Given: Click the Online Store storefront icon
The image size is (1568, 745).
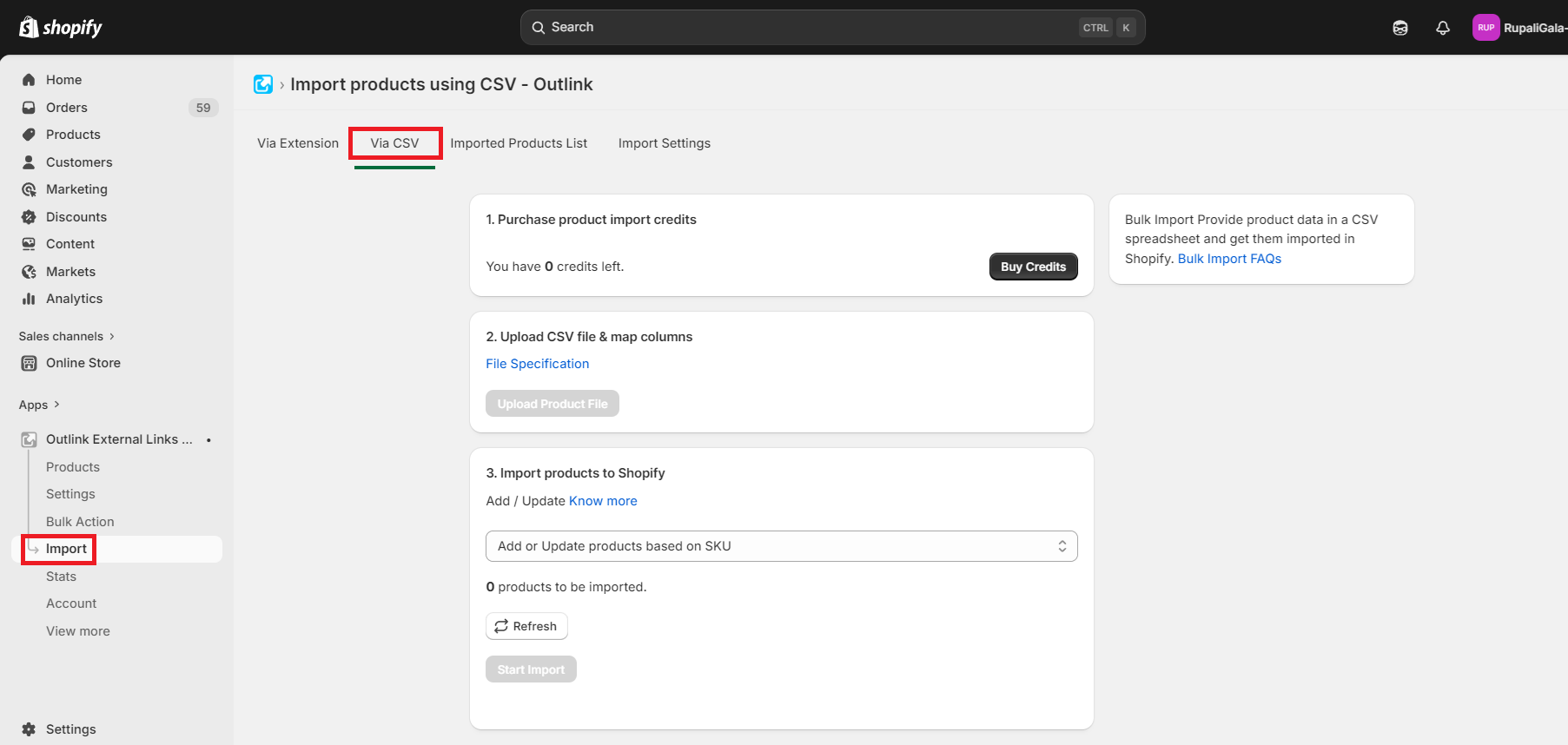Looking at the screenshot, I should pos(29,363).
